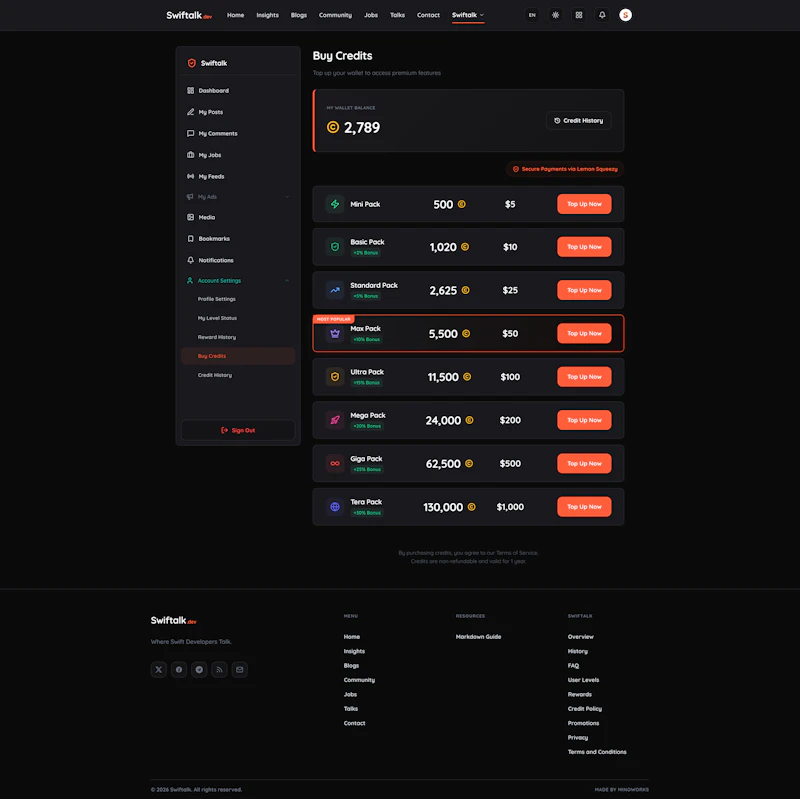Screen dimensions: 800x799
Task: Click the Swiftalk.dev logo in header
Action: tap(189, 15)
